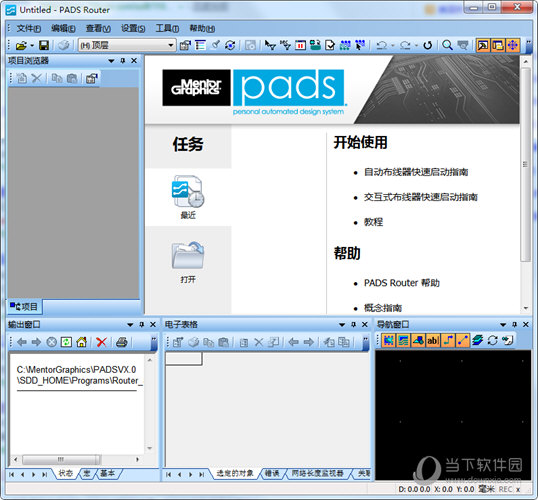This screenshot has height=500, width=538.
Task: Click the Select mode arrow icon
Action: pyautogui.click(x=270, y=45)
